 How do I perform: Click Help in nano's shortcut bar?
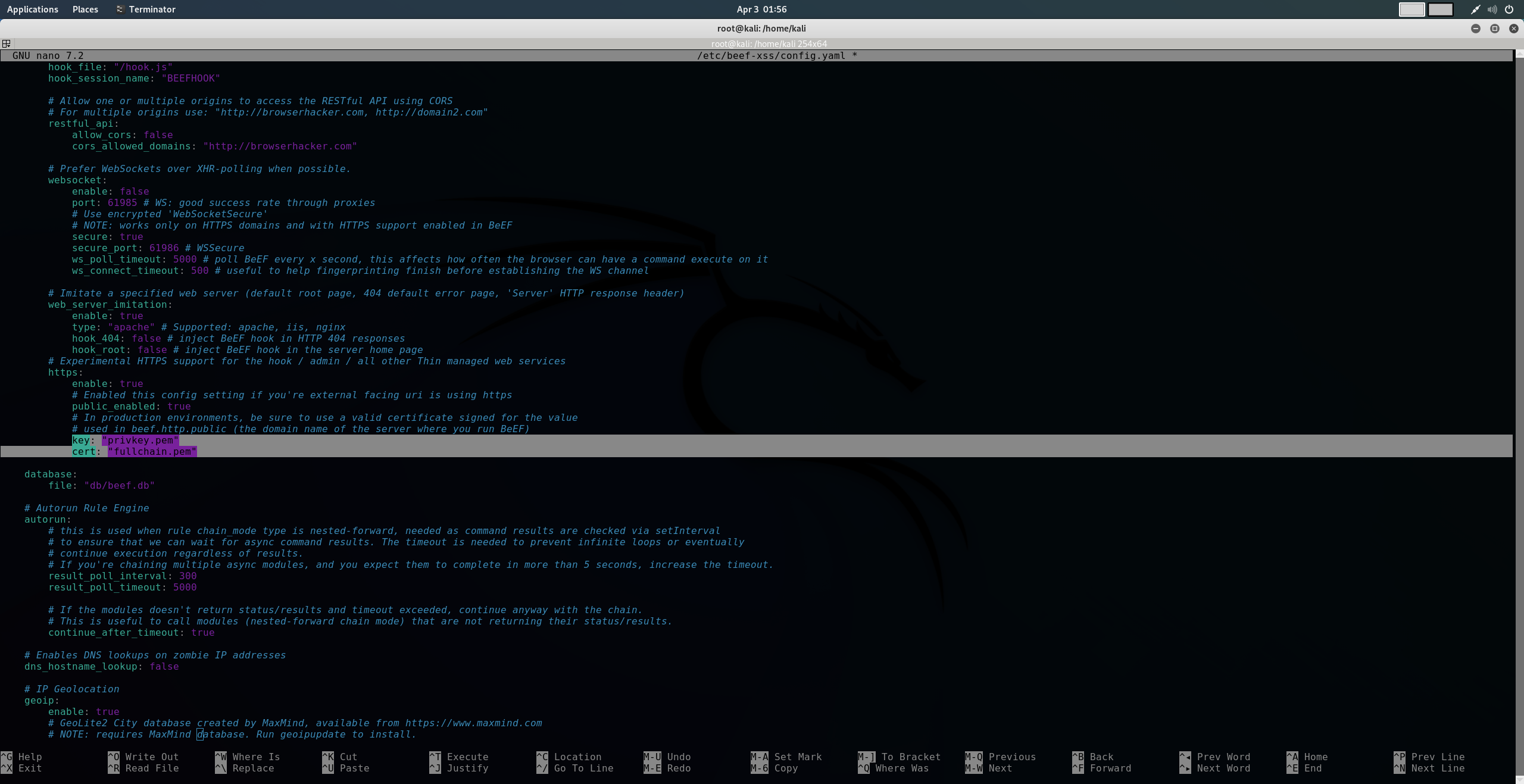[30, 757]
